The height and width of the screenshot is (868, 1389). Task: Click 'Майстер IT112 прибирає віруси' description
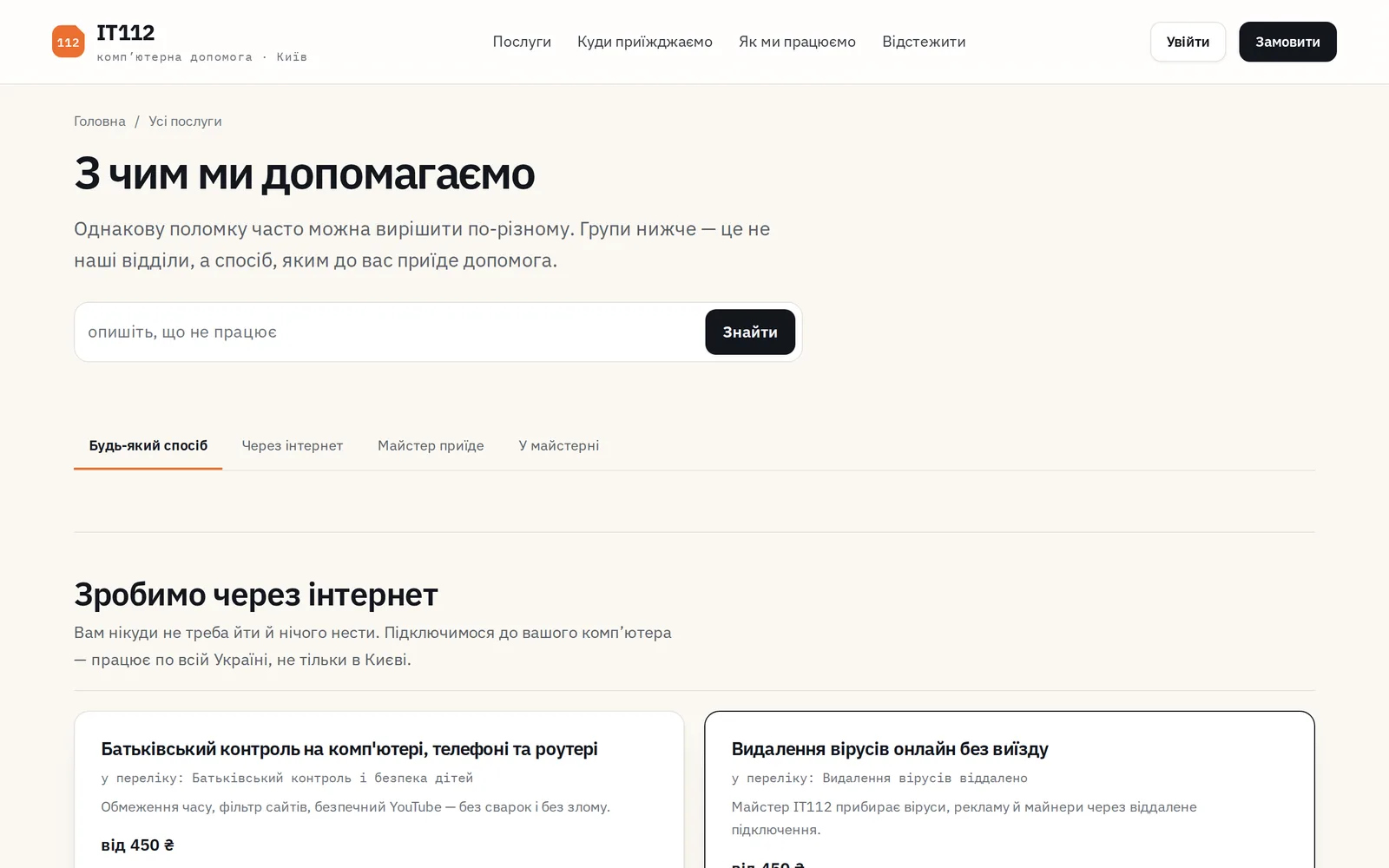pos(964,818)
